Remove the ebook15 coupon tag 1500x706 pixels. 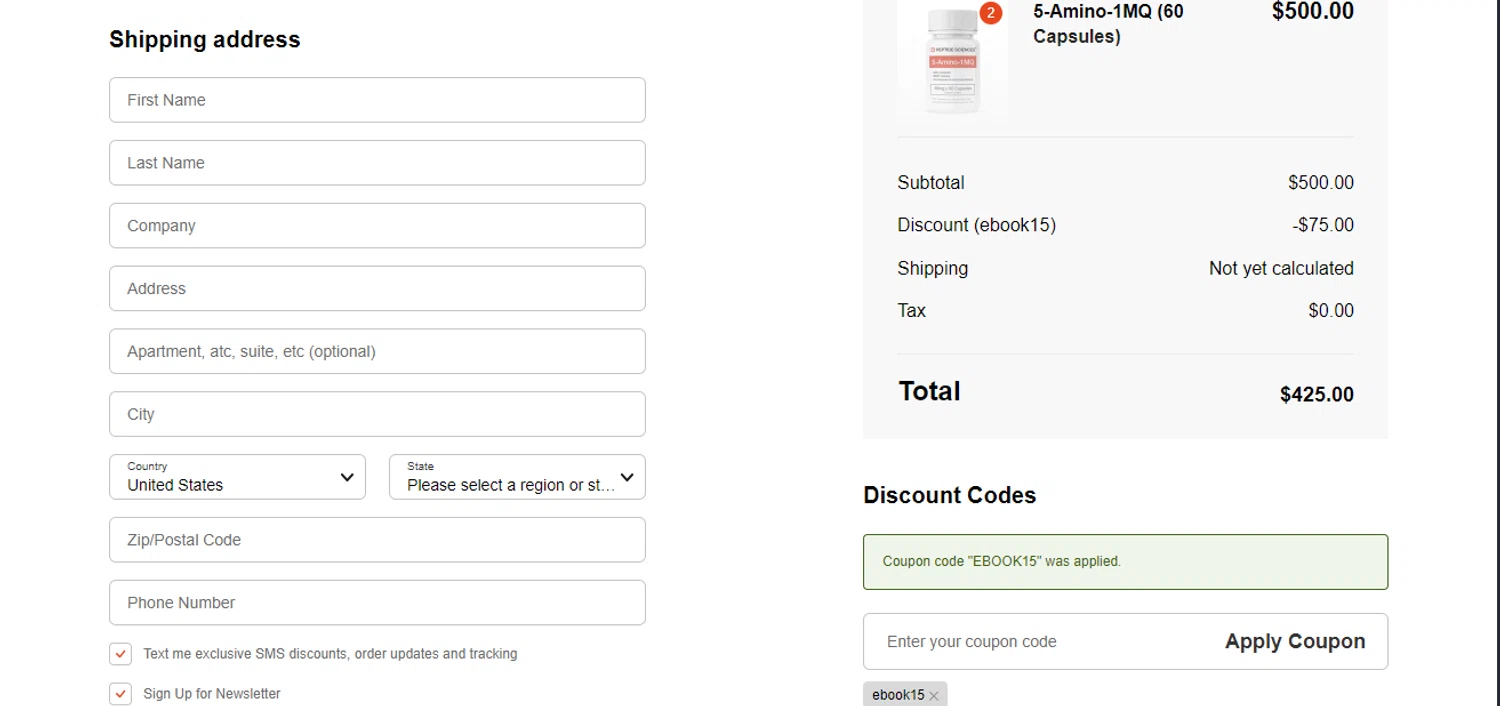coord(934,696)
